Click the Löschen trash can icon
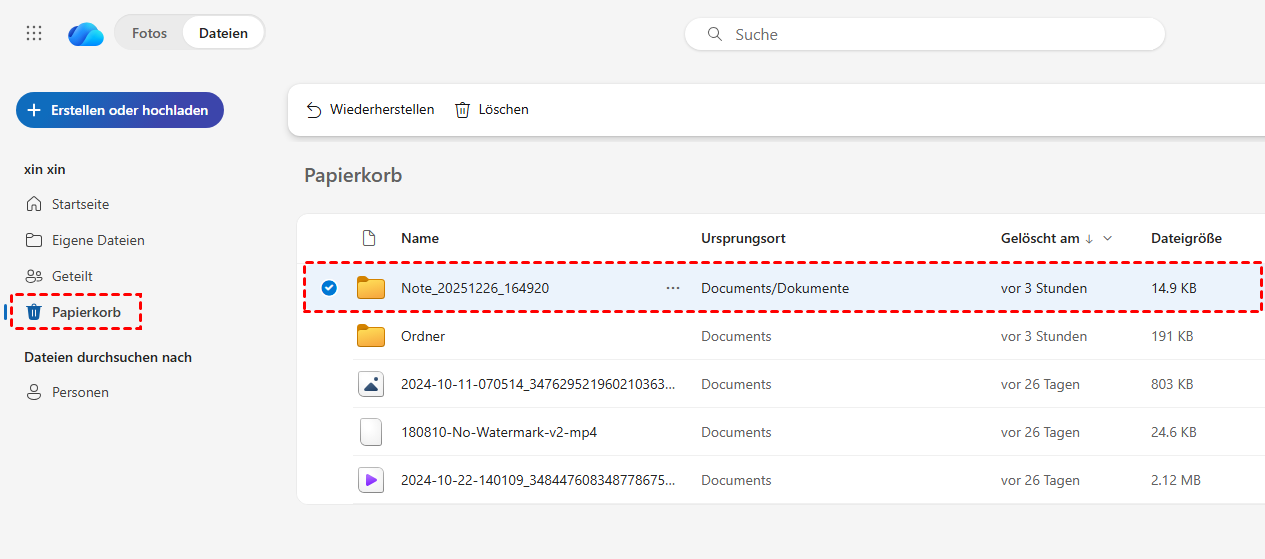 tap(462, 110)
